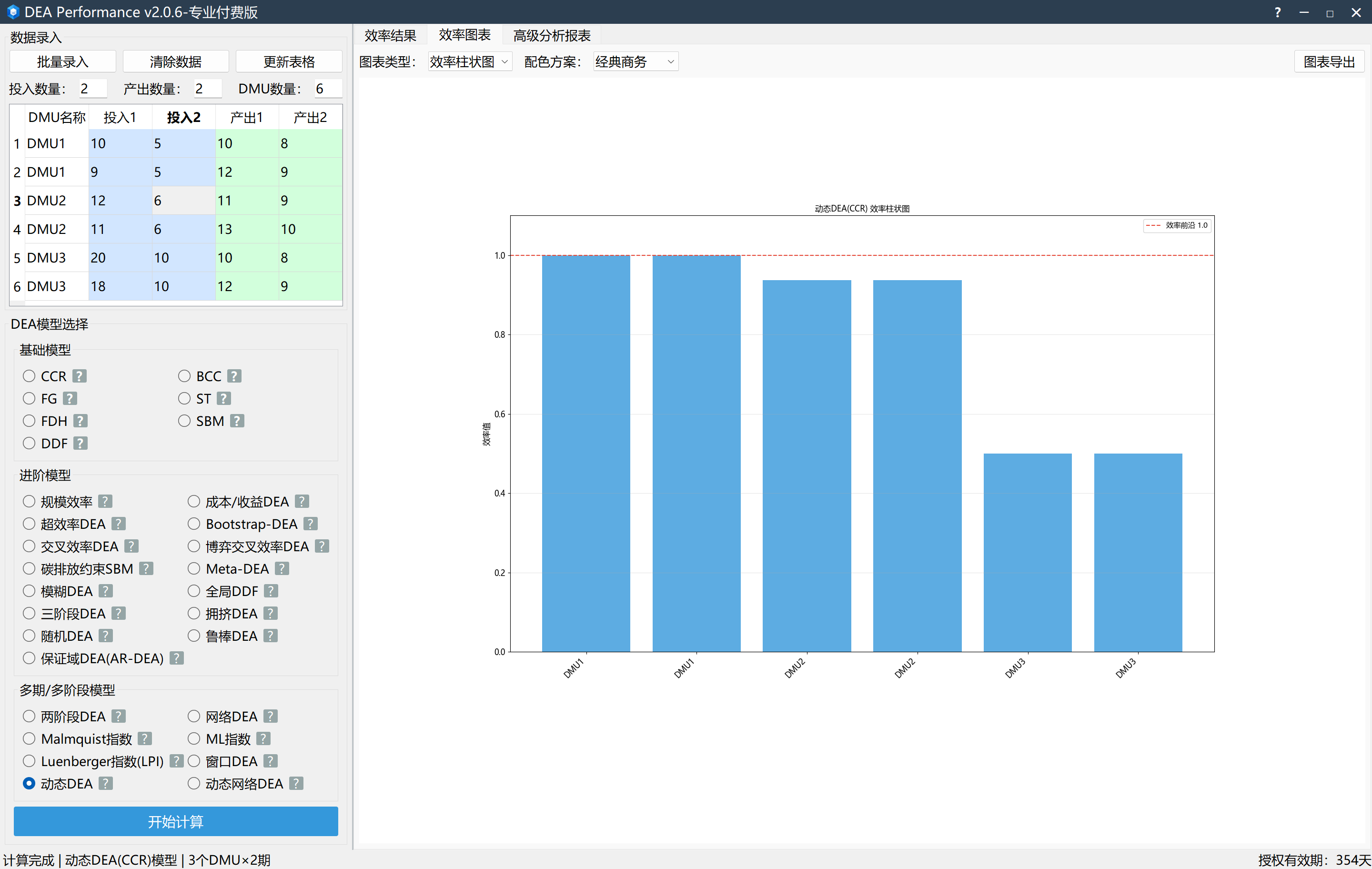Click the help icon next to BCC
The width and height of the screenshot is (1372, 869).
pos(234,376)
